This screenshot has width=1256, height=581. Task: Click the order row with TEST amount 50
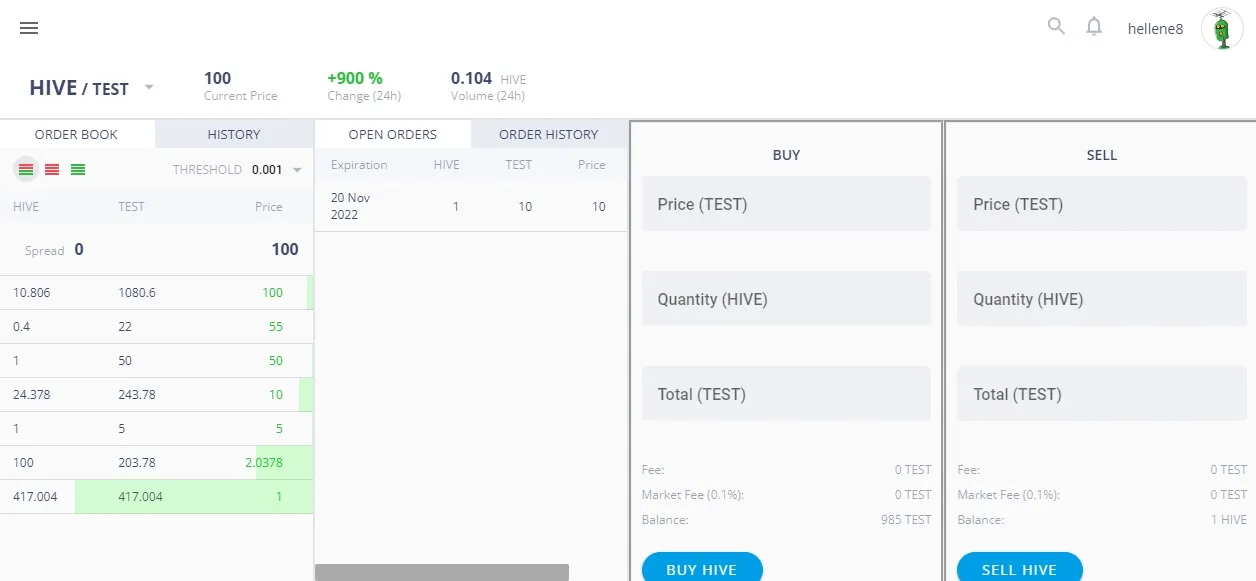(156, 361)
